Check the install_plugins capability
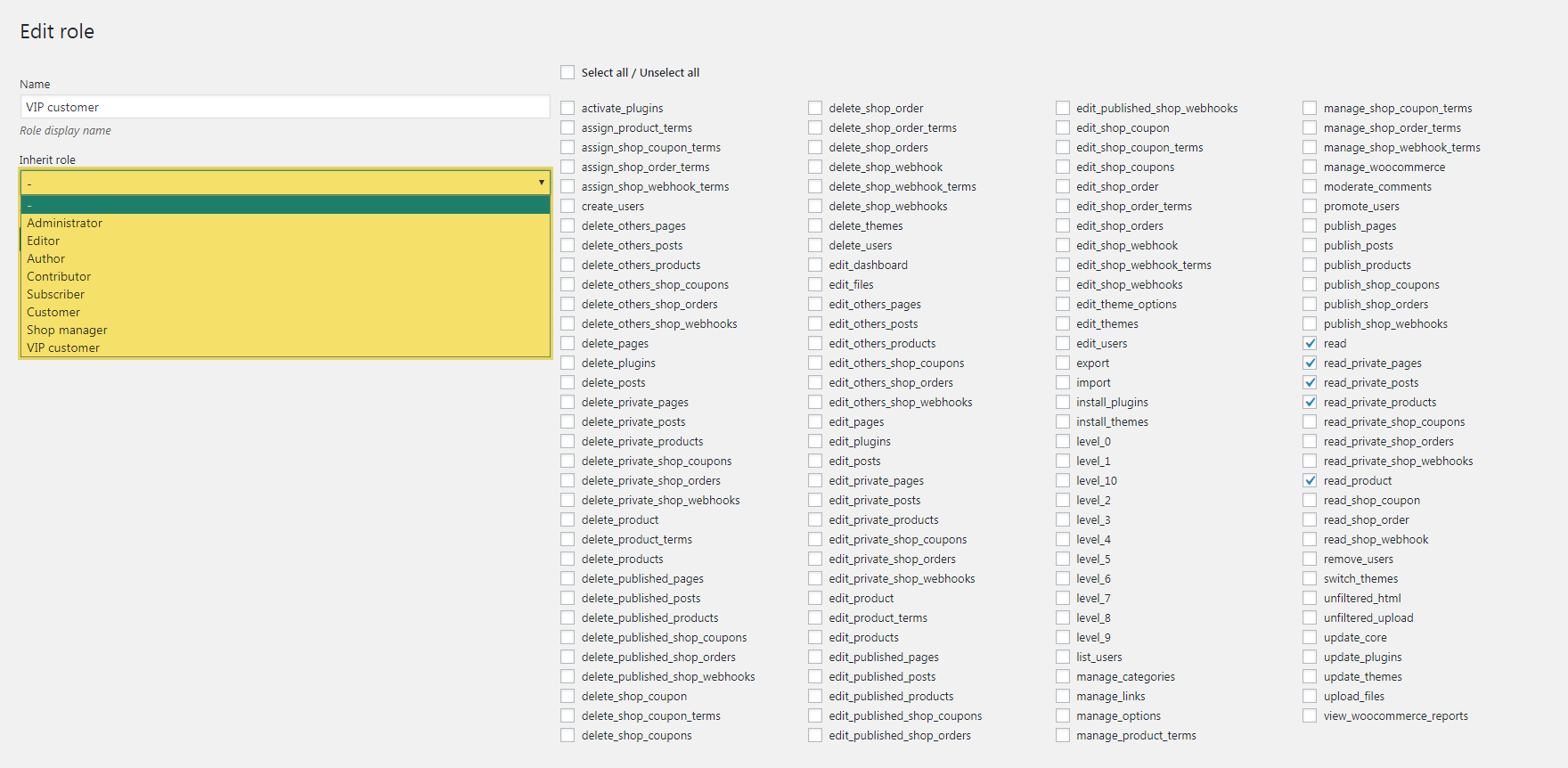 1063,402
